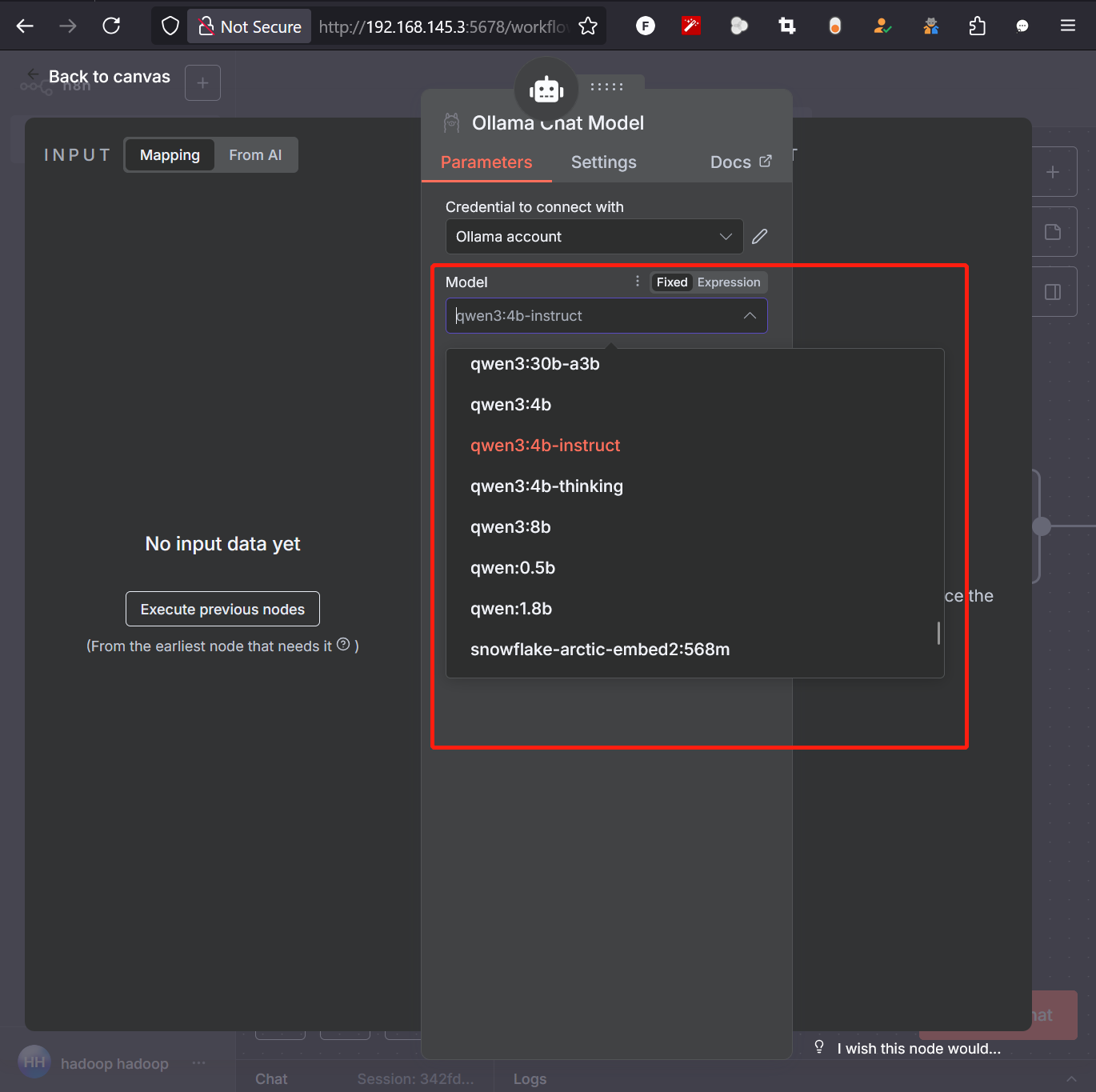This screenshot has height=1092, width=1096.
Task: Open hadoop hadoop user three-dot menu
Action: point(198,1063)
